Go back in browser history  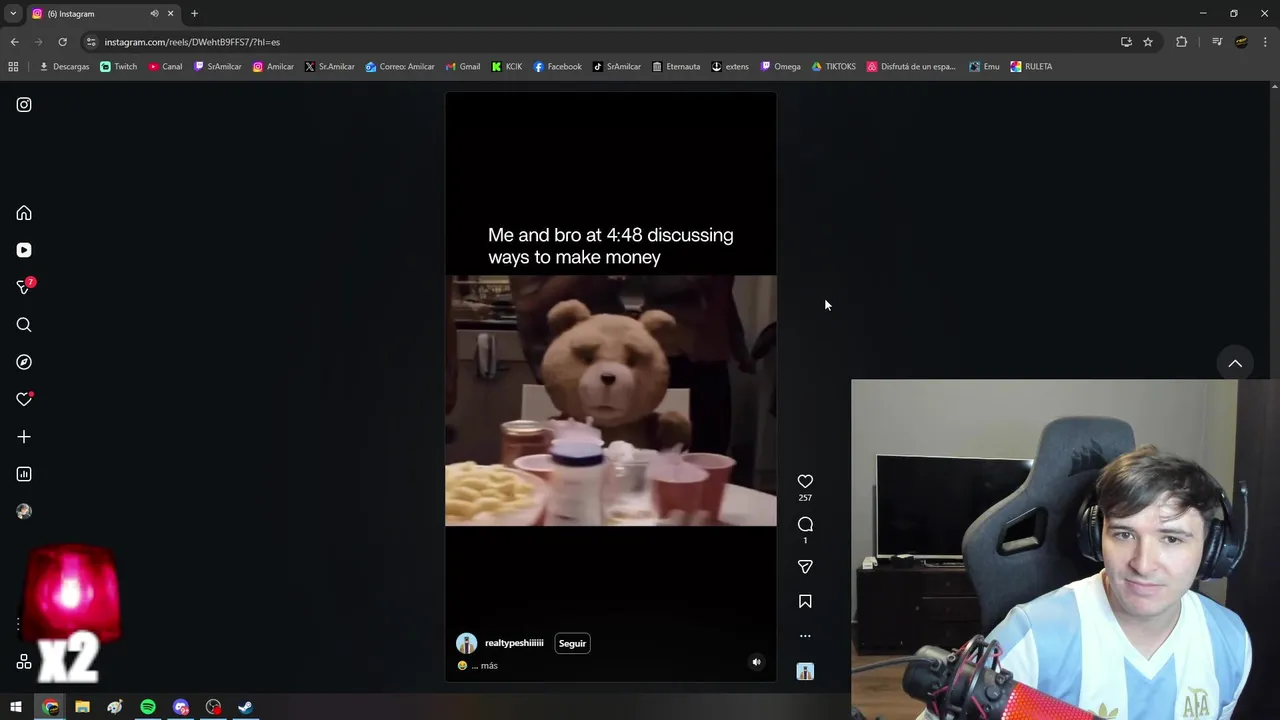tap(14, 42)
